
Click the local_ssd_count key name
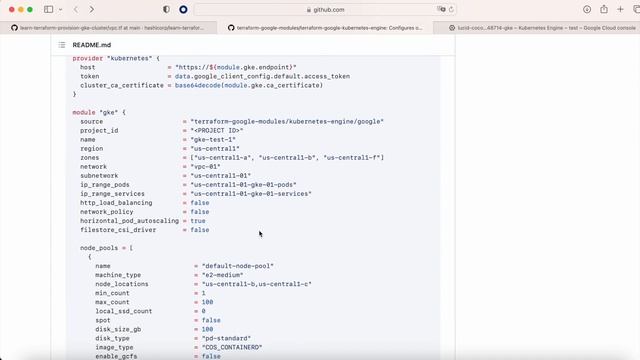(124, 311)
